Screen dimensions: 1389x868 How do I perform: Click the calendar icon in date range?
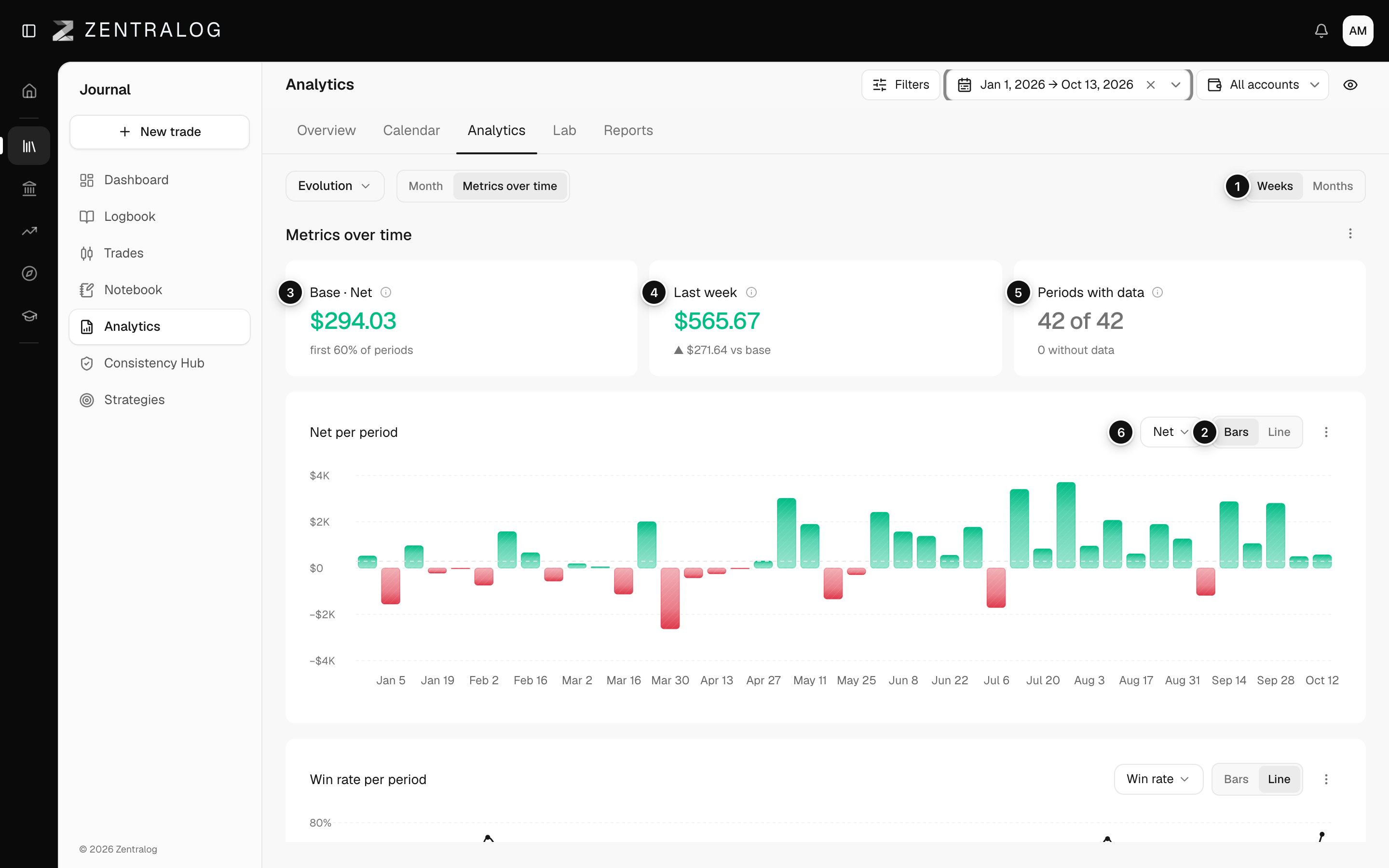[964, 85]
